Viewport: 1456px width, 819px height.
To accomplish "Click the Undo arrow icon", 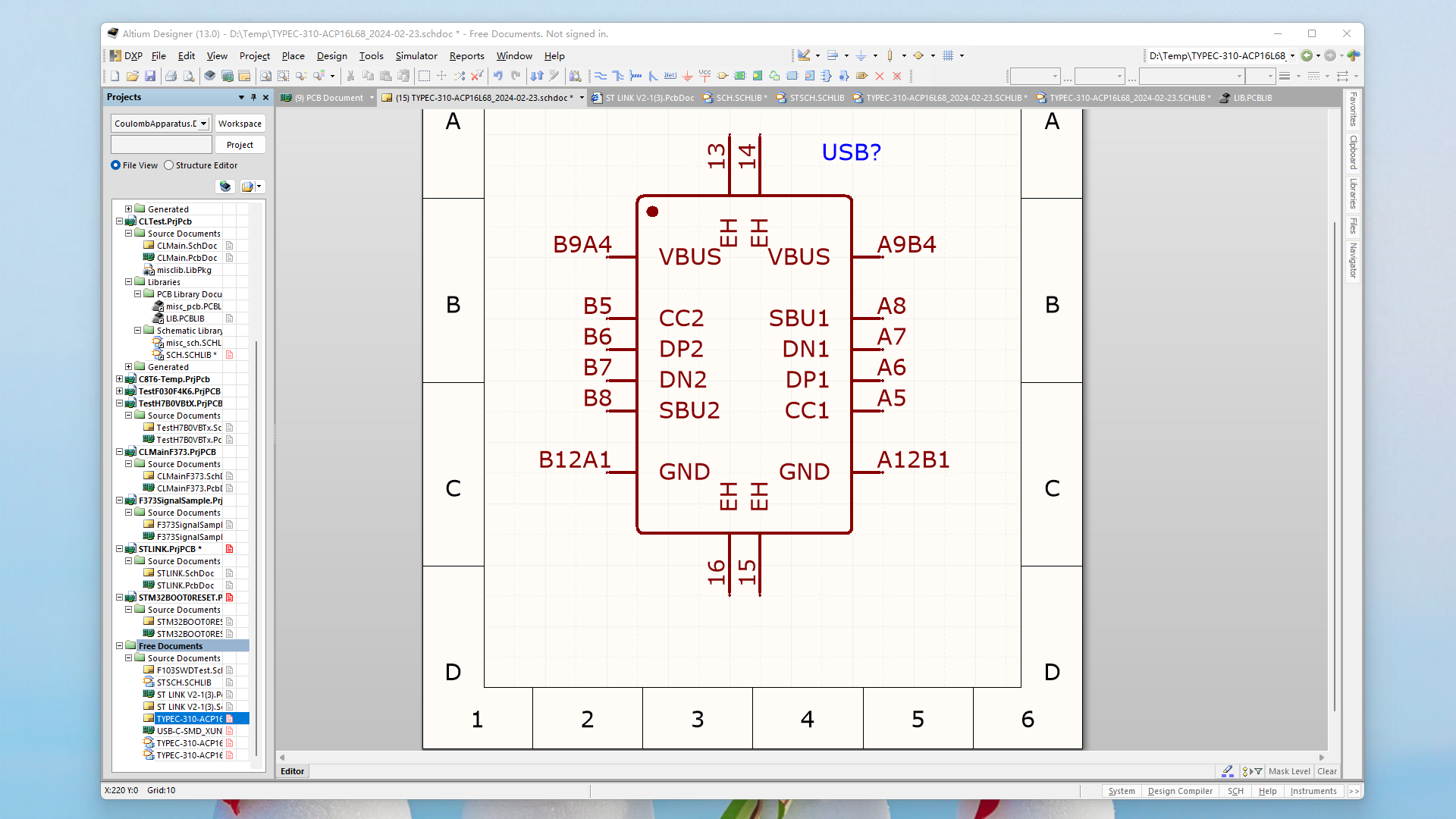I will [x=498, y=76].
